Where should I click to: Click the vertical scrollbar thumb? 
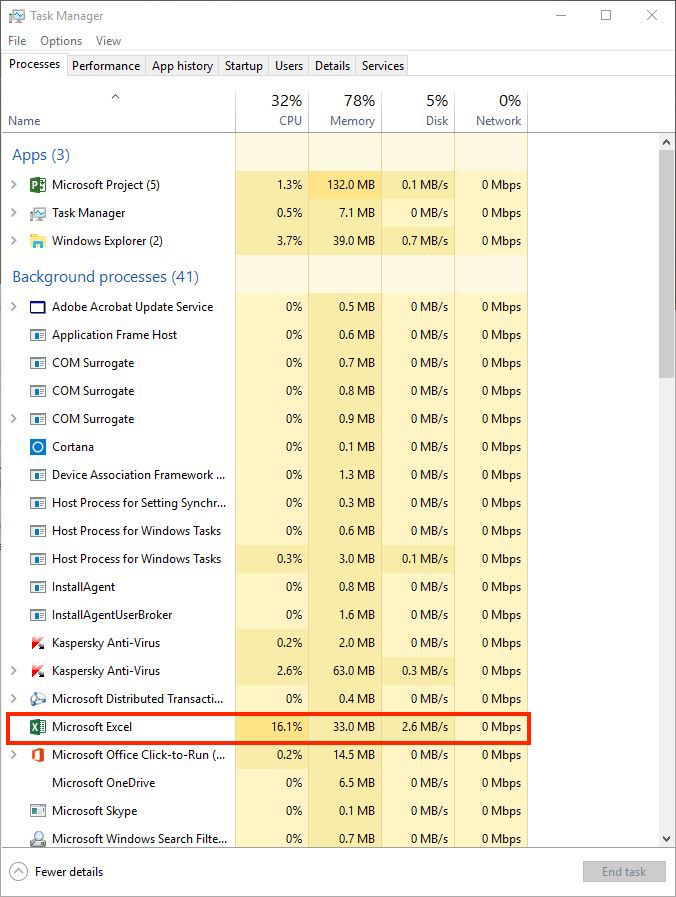(x=666, y=264)
